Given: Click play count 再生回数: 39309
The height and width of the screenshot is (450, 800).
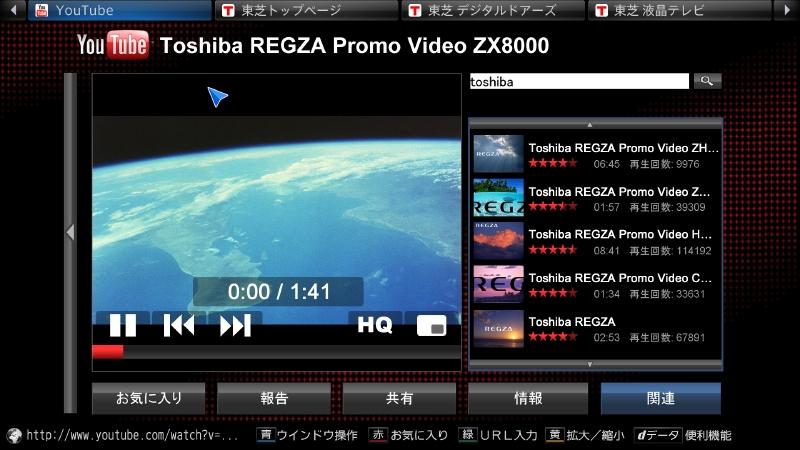Looking at the screenshot, I should [x=667, y=207].
